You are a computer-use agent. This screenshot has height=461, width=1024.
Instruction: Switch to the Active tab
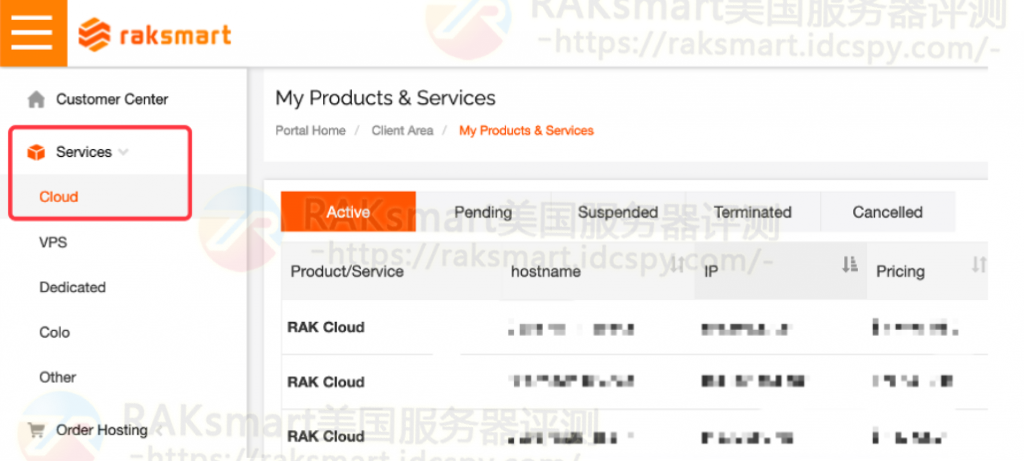tap(348, 212)
